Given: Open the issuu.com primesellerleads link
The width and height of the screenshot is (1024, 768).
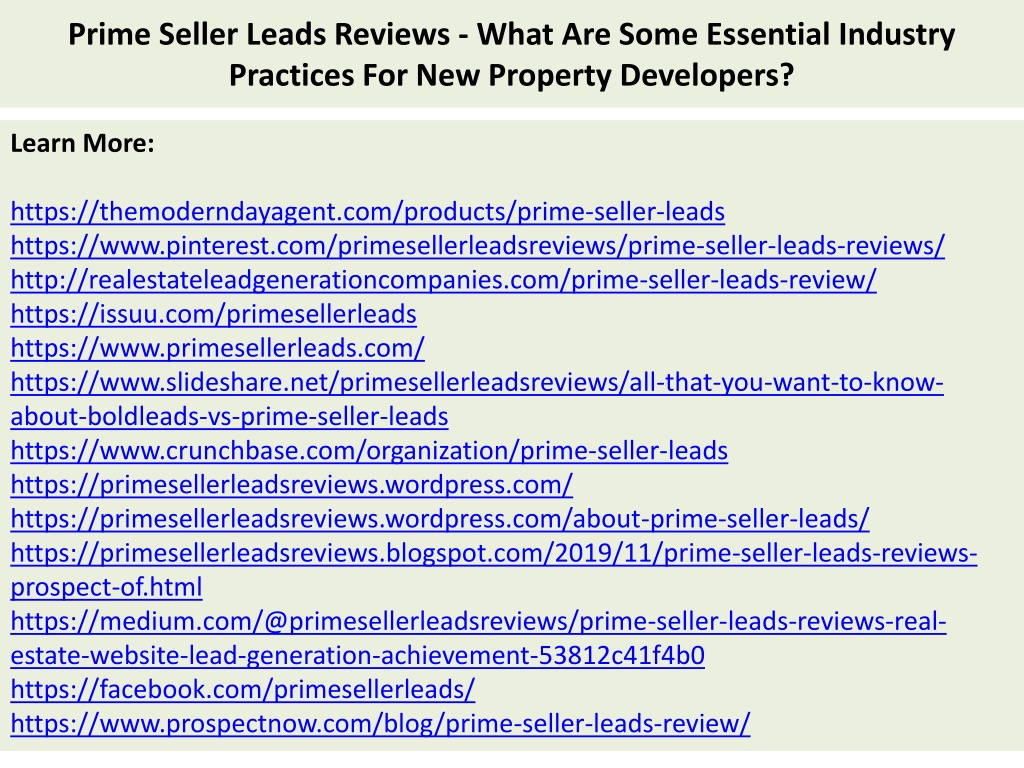Looking at the screenshot, I should pyautogui.click(x=214, y=314).
